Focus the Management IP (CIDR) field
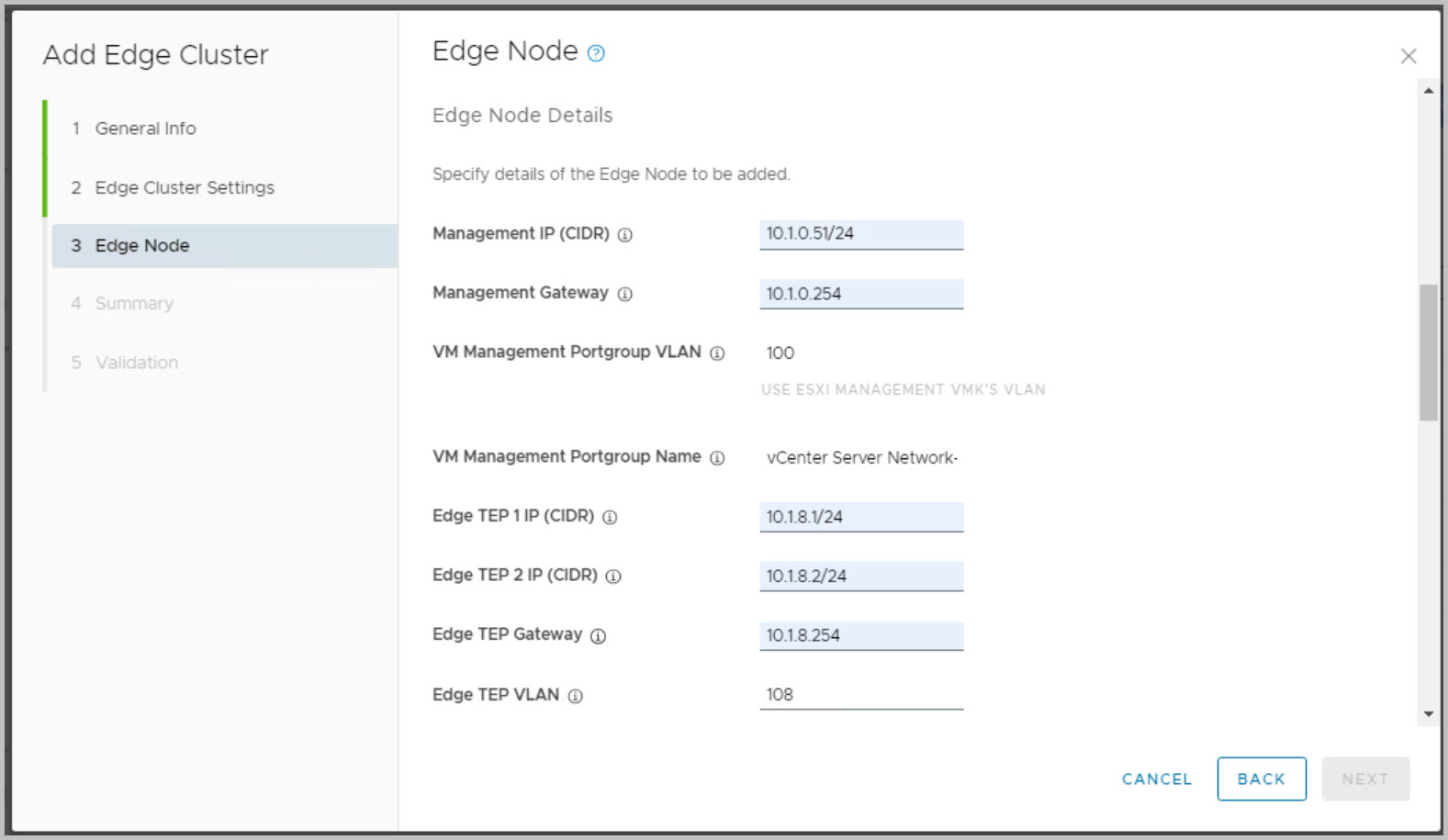The image size is (1448, 840). [x=860, y=234]
